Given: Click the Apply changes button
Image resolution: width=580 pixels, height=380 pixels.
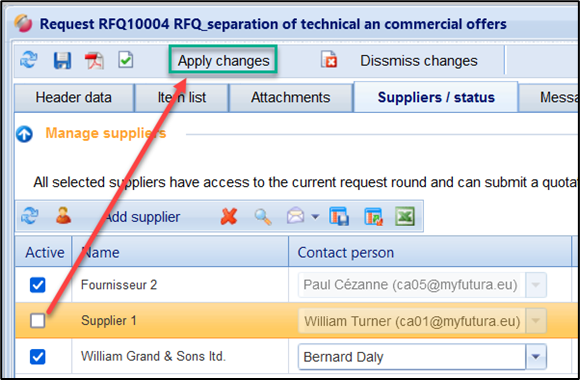Looking at the screenshot, I should tap(223, 61).
